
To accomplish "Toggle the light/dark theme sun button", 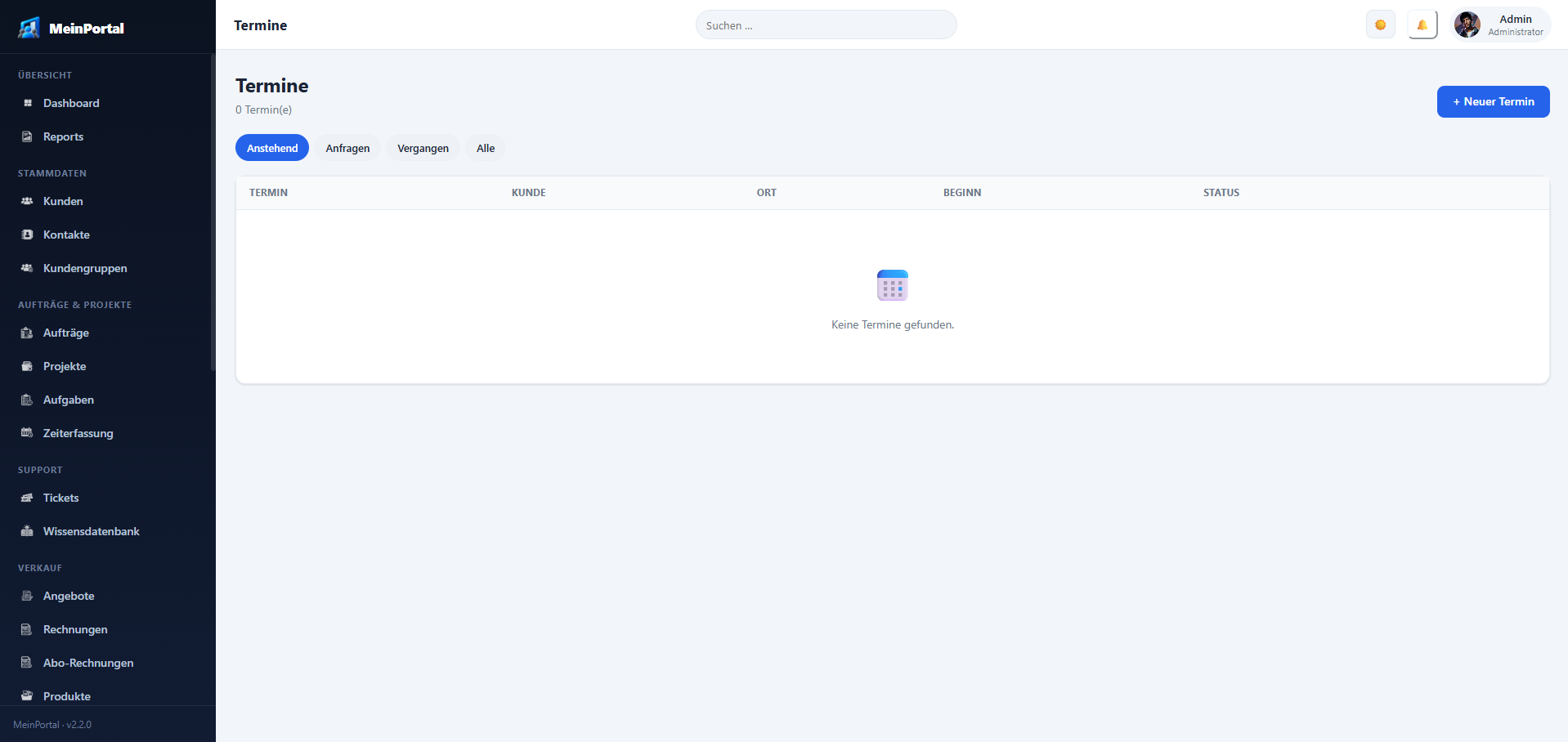I will click(1381, 25).
